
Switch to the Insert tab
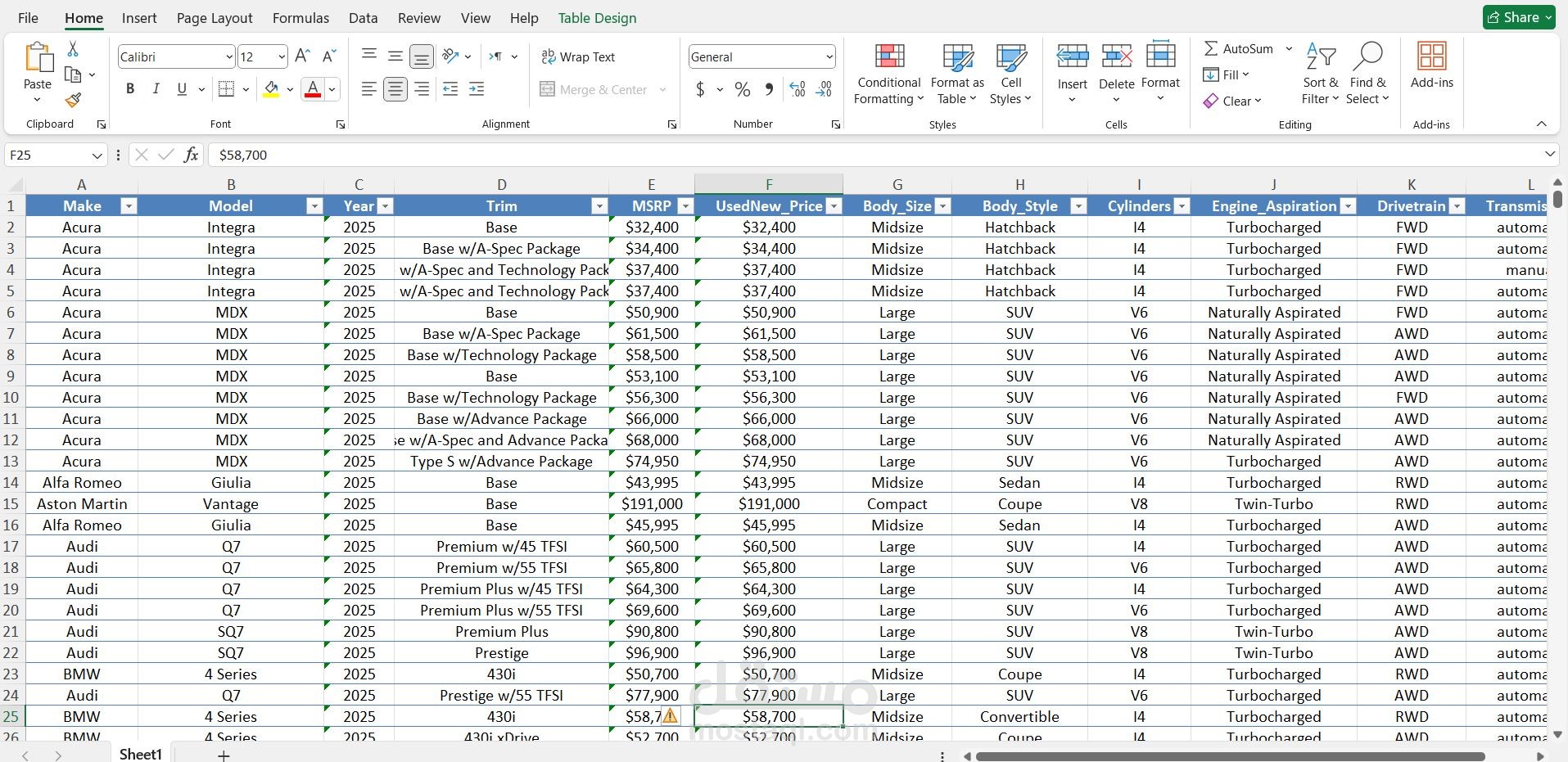pyautogui.click(x=139, y=18)
